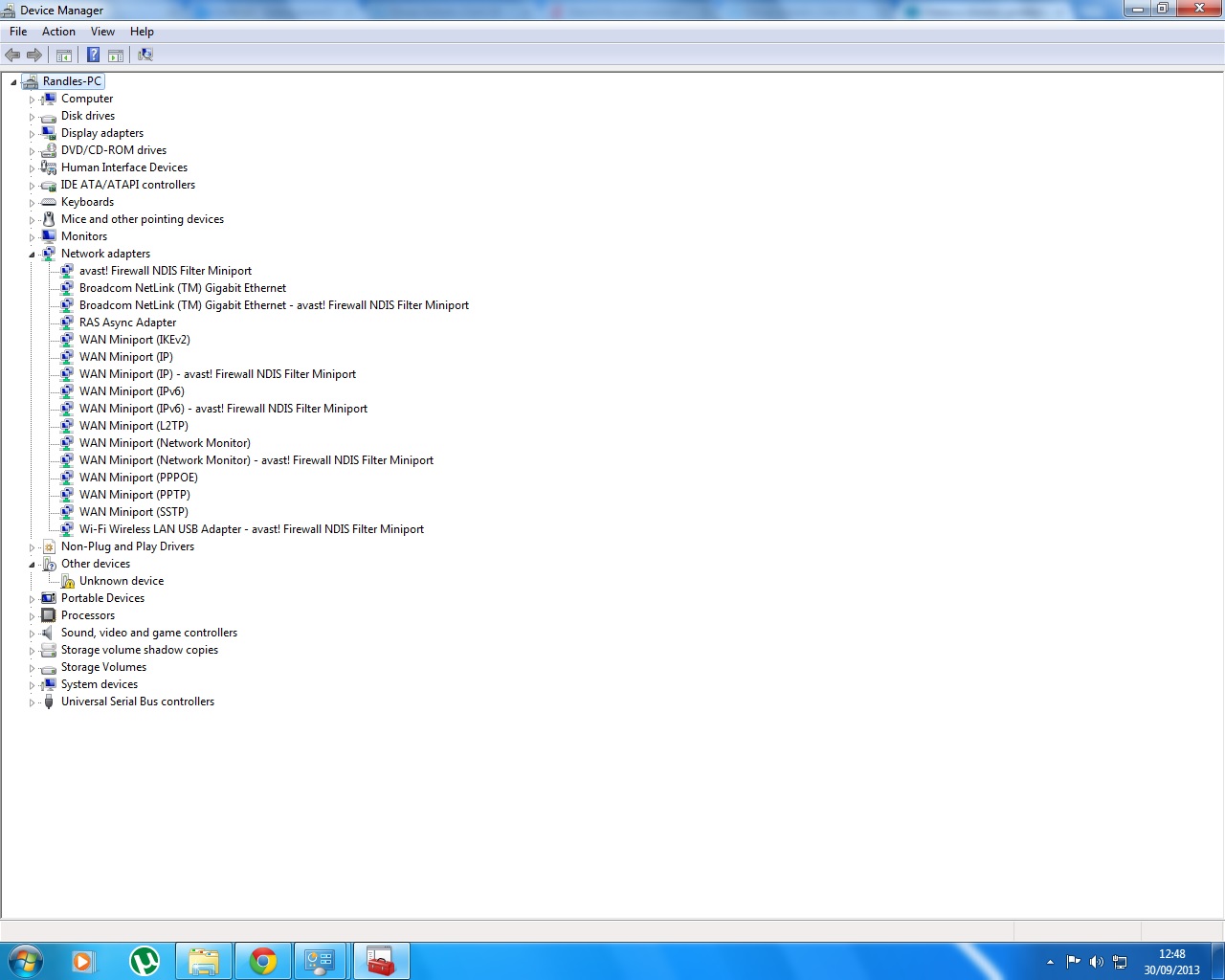Image resolution: width=1225 pixels, height=980 pixels.
Task: Expand the System devices category
Action: [32, 685]
